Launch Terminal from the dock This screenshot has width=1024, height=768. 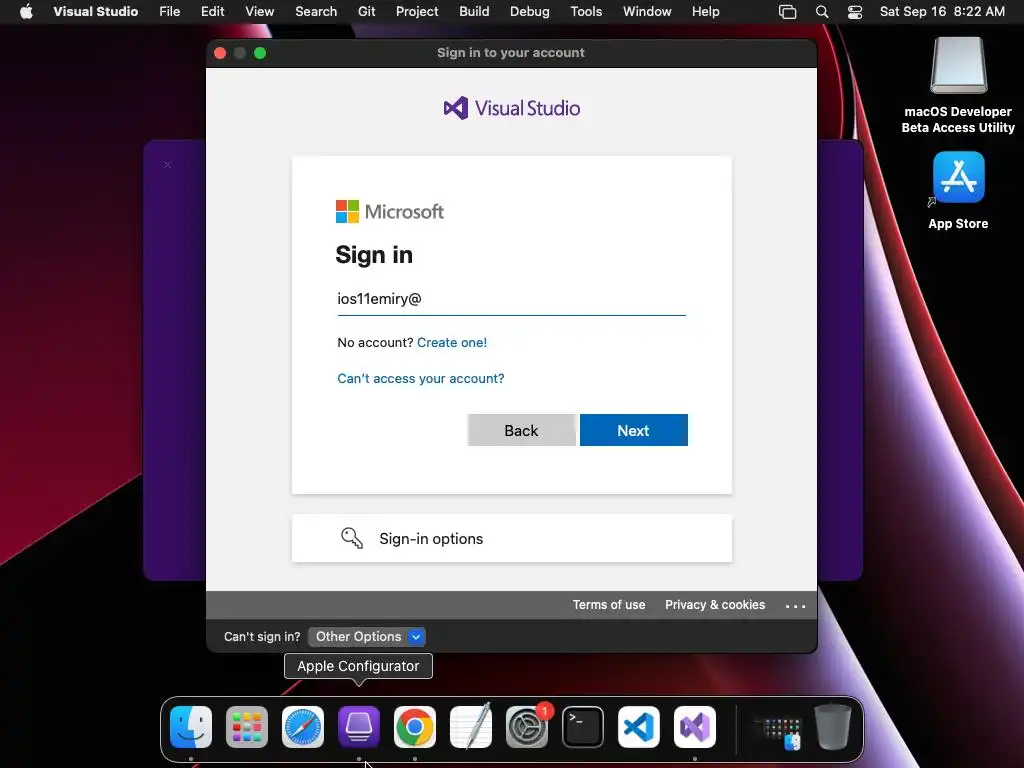583,727
